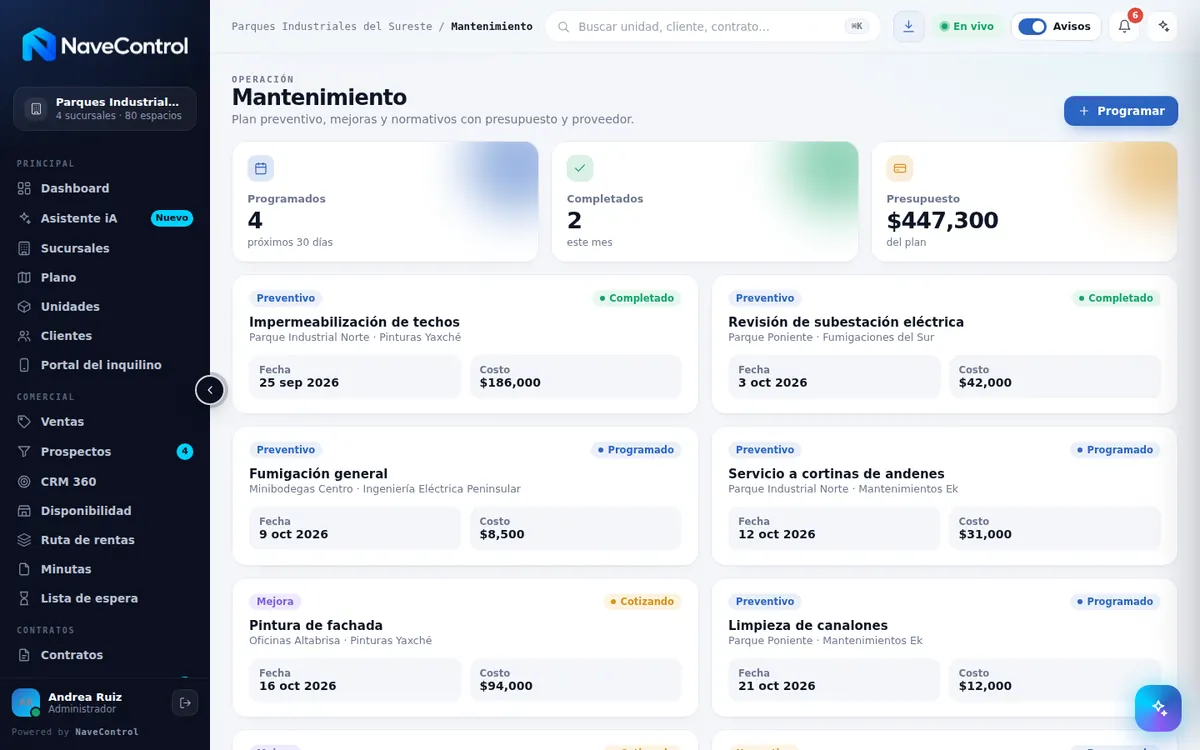Click date 12 oct 2026
The width and height of the screenshot is (1200, 750).
[777, 535]
